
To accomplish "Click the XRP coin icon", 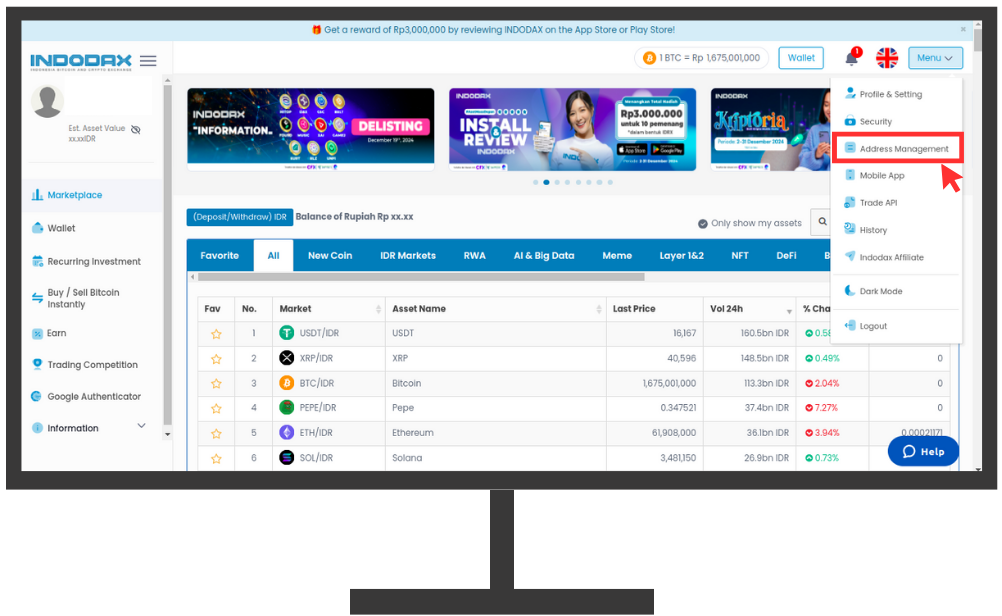I will 287,358.
